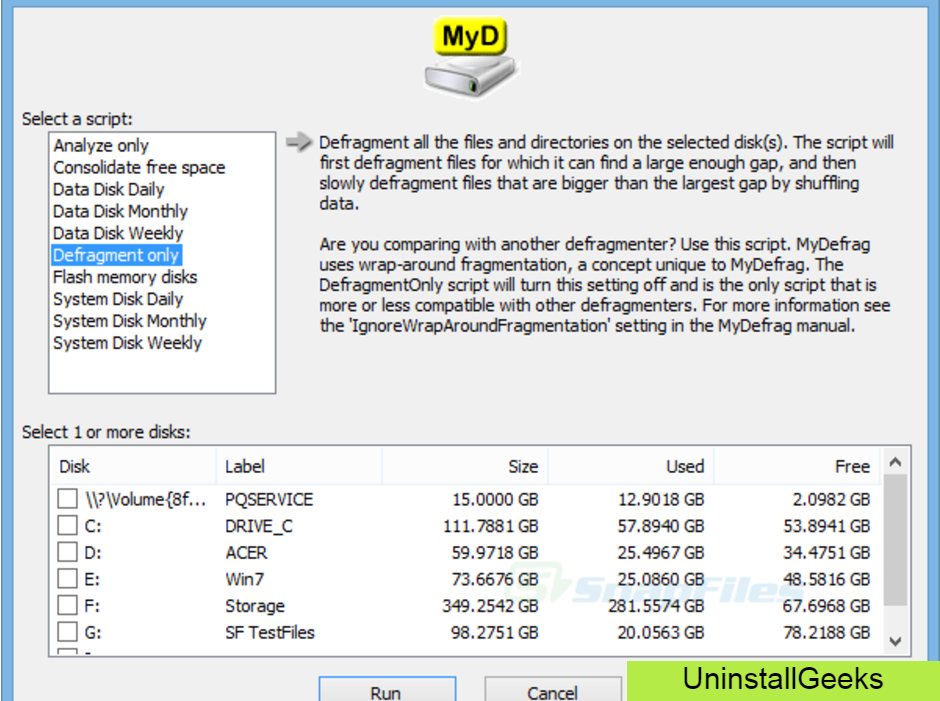Click the 67.6968 GB free value
This screenshot has height=701, width=940.
click(x=827, y=606)
